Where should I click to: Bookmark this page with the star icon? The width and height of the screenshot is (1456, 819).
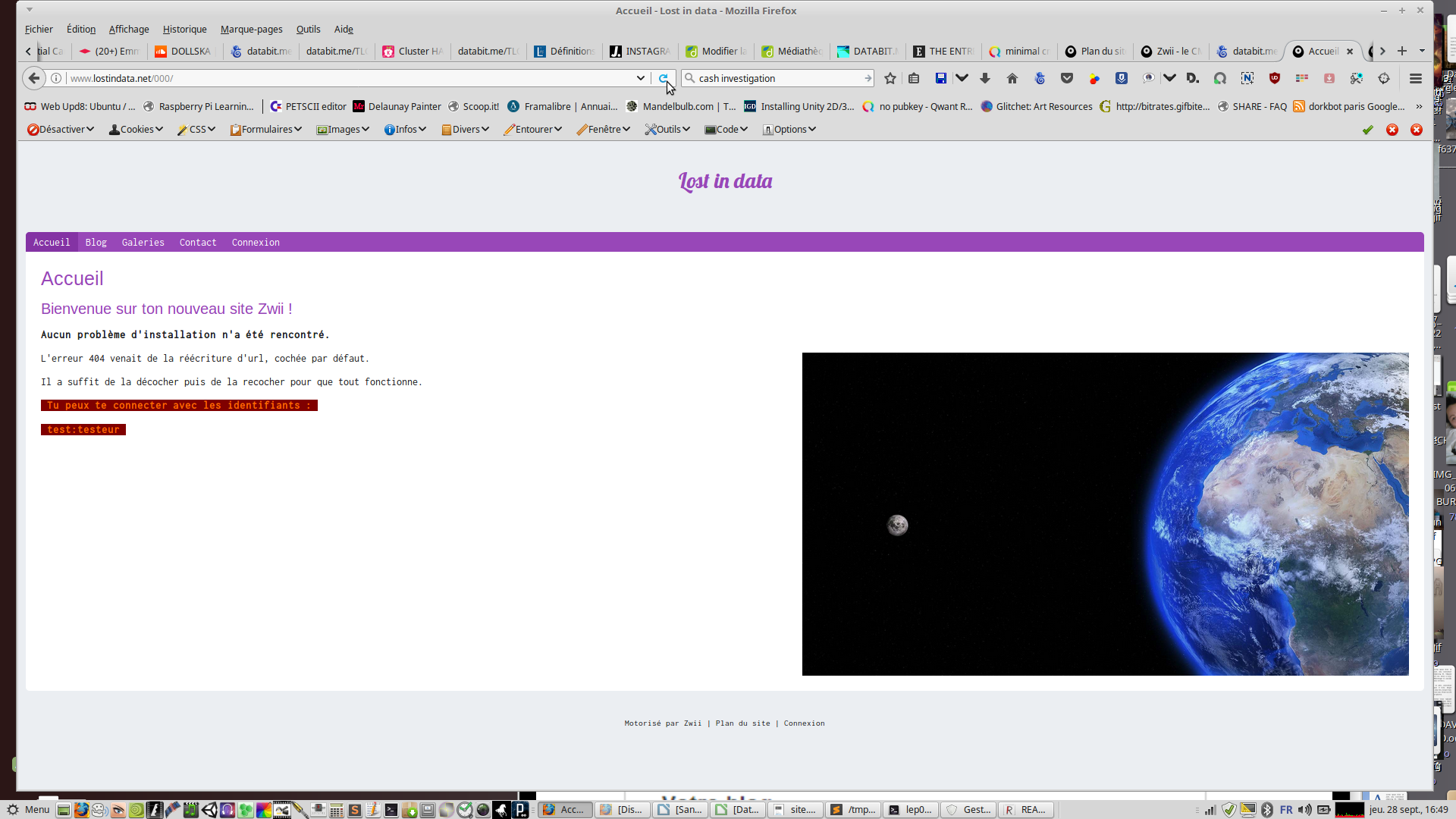coord(890,78)
